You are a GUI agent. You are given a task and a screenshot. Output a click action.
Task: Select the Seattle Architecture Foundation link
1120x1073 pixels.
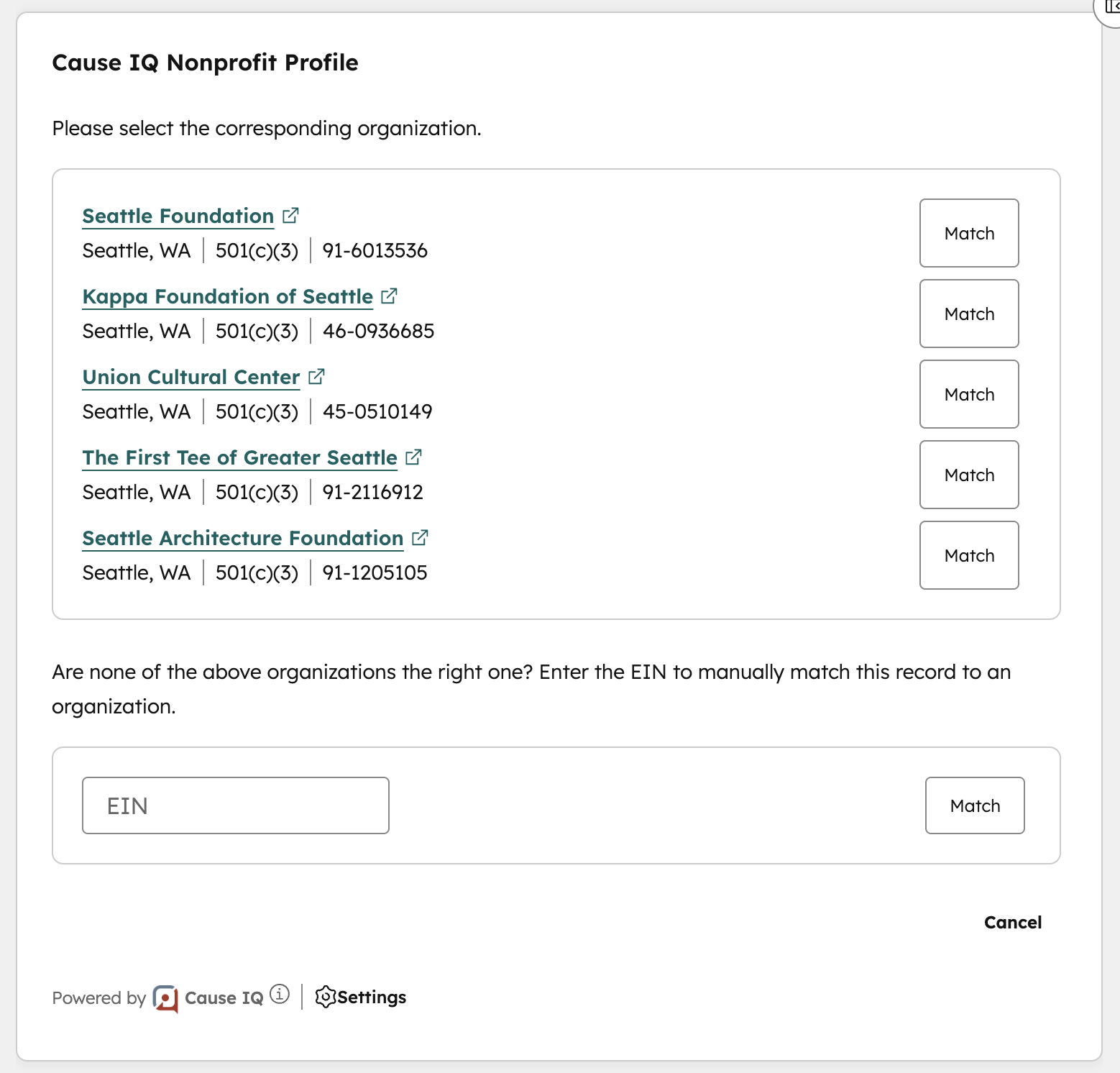pyautogui.click(x=242, y=538)
